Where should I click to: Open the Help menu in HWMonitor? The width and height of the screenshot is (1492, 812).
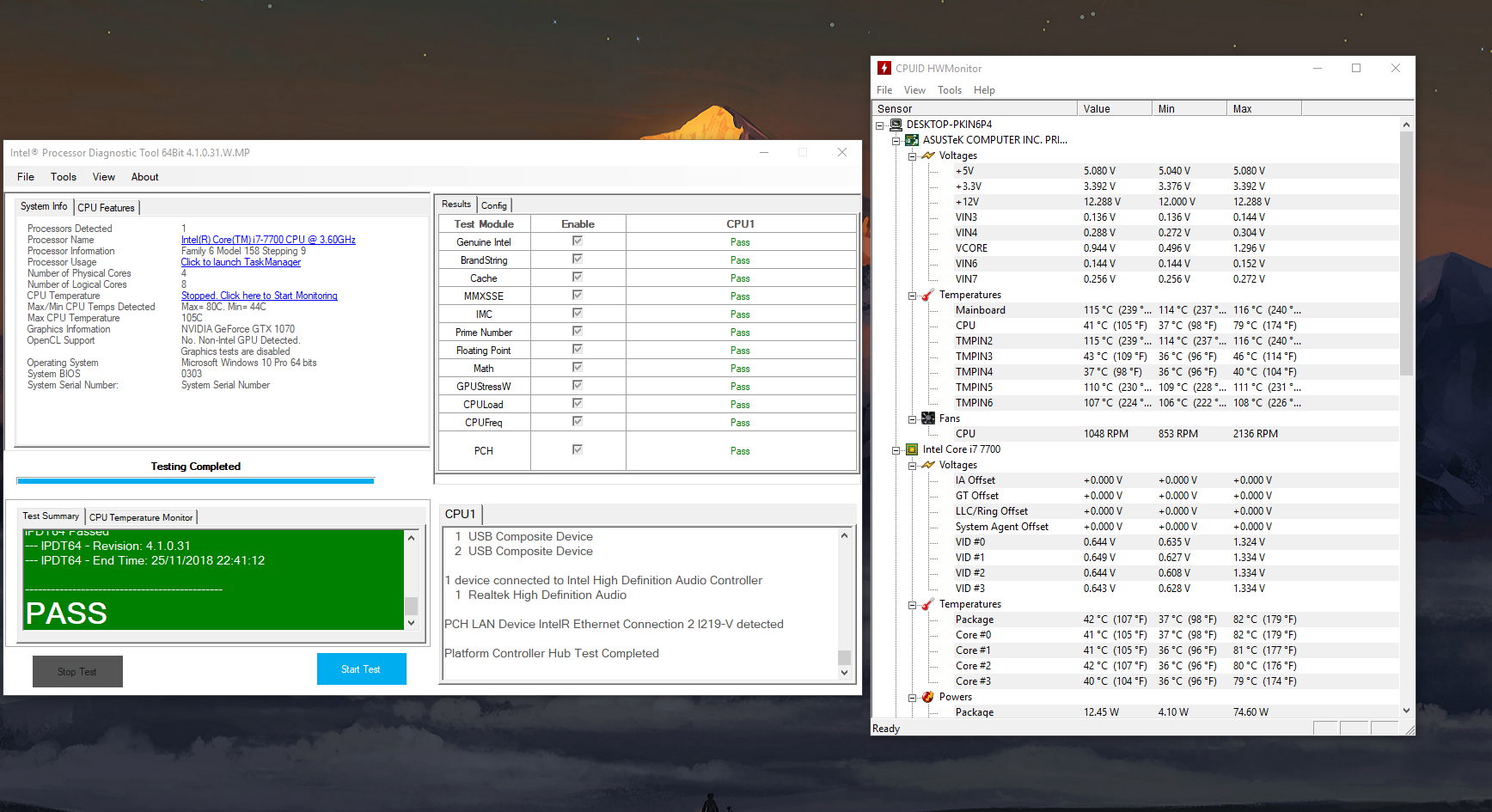click(984, 90)
